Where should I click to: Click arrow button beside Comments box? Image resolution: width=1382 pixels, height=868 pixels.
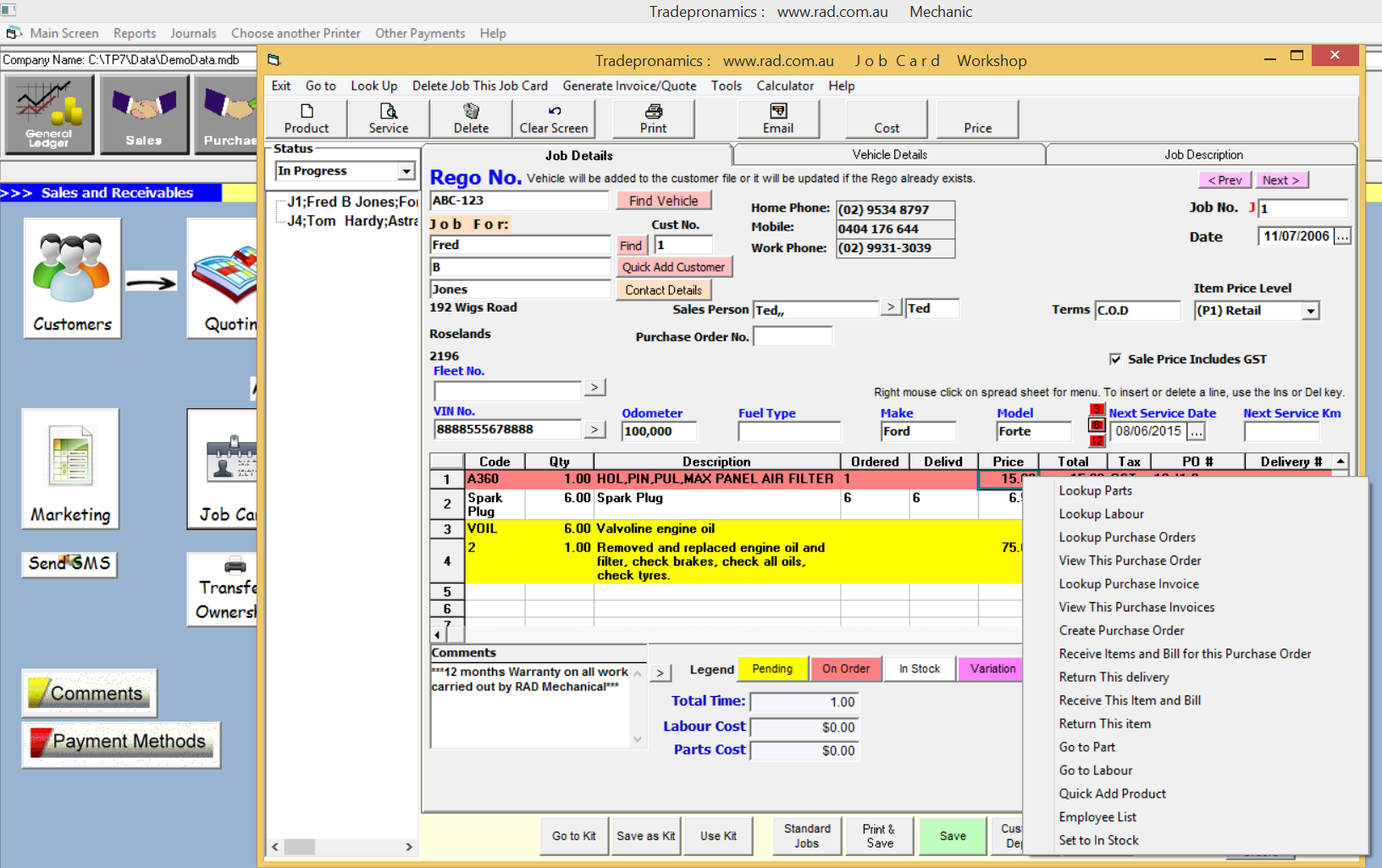661,672
